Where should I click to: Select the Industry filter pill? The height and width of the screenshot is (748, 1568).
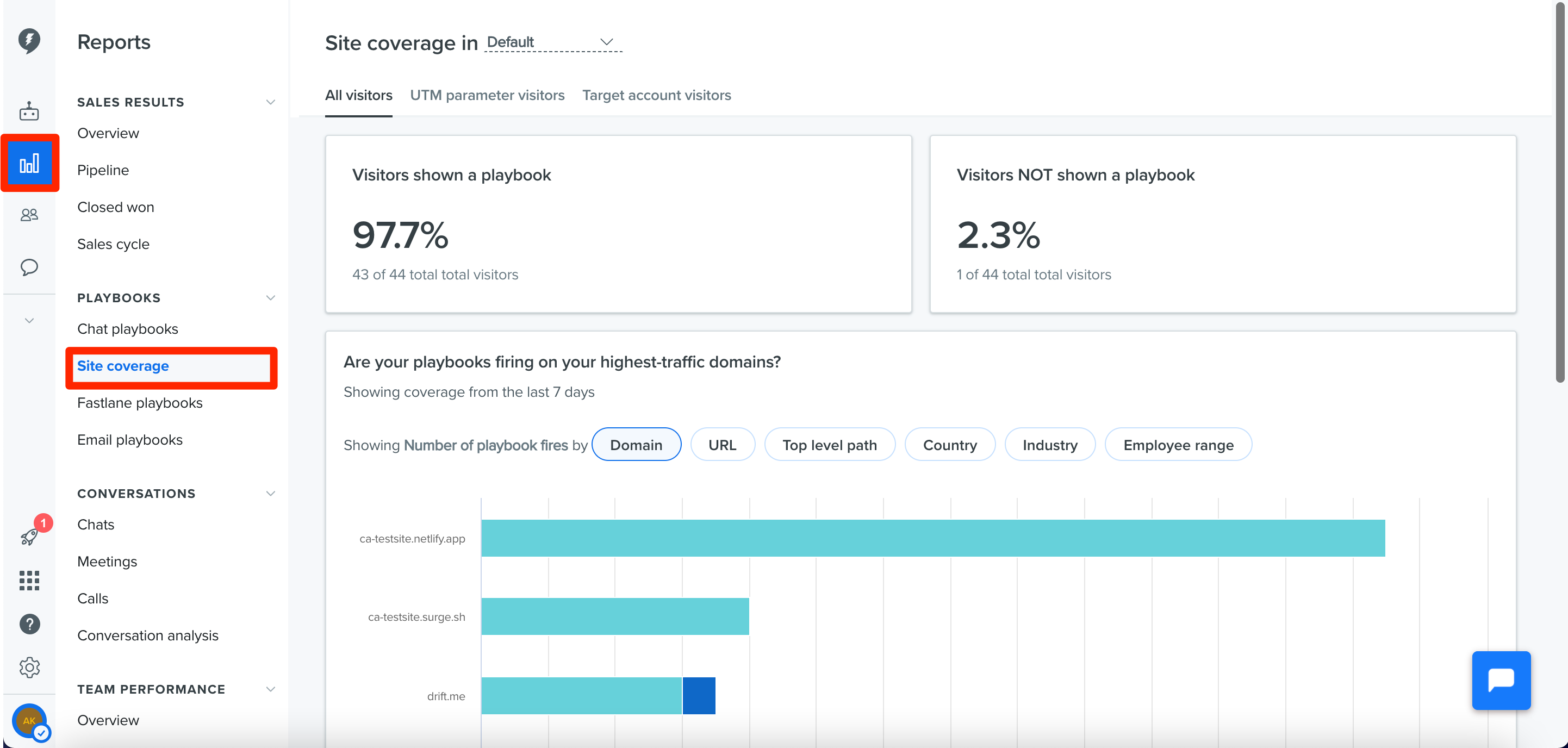pyautogui.click(x=1049, y=445)
